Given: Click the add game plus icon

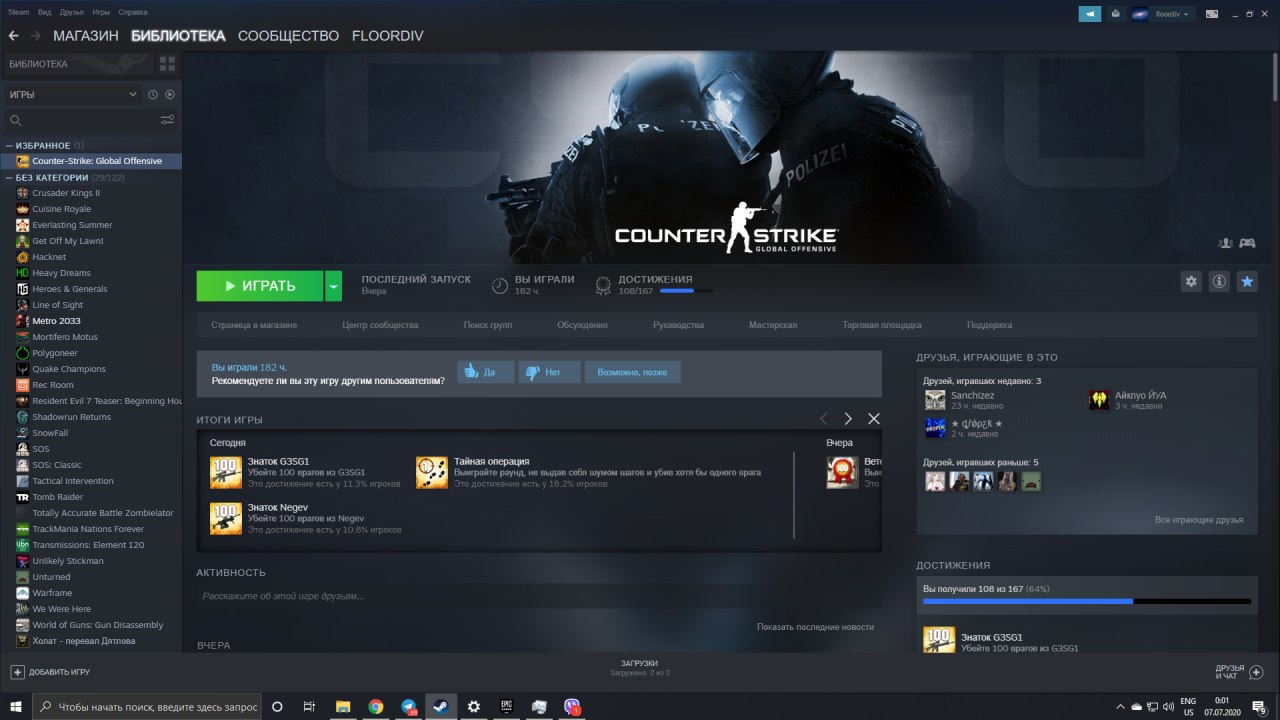Looking at the screenshot, I should tap(17, 672).
